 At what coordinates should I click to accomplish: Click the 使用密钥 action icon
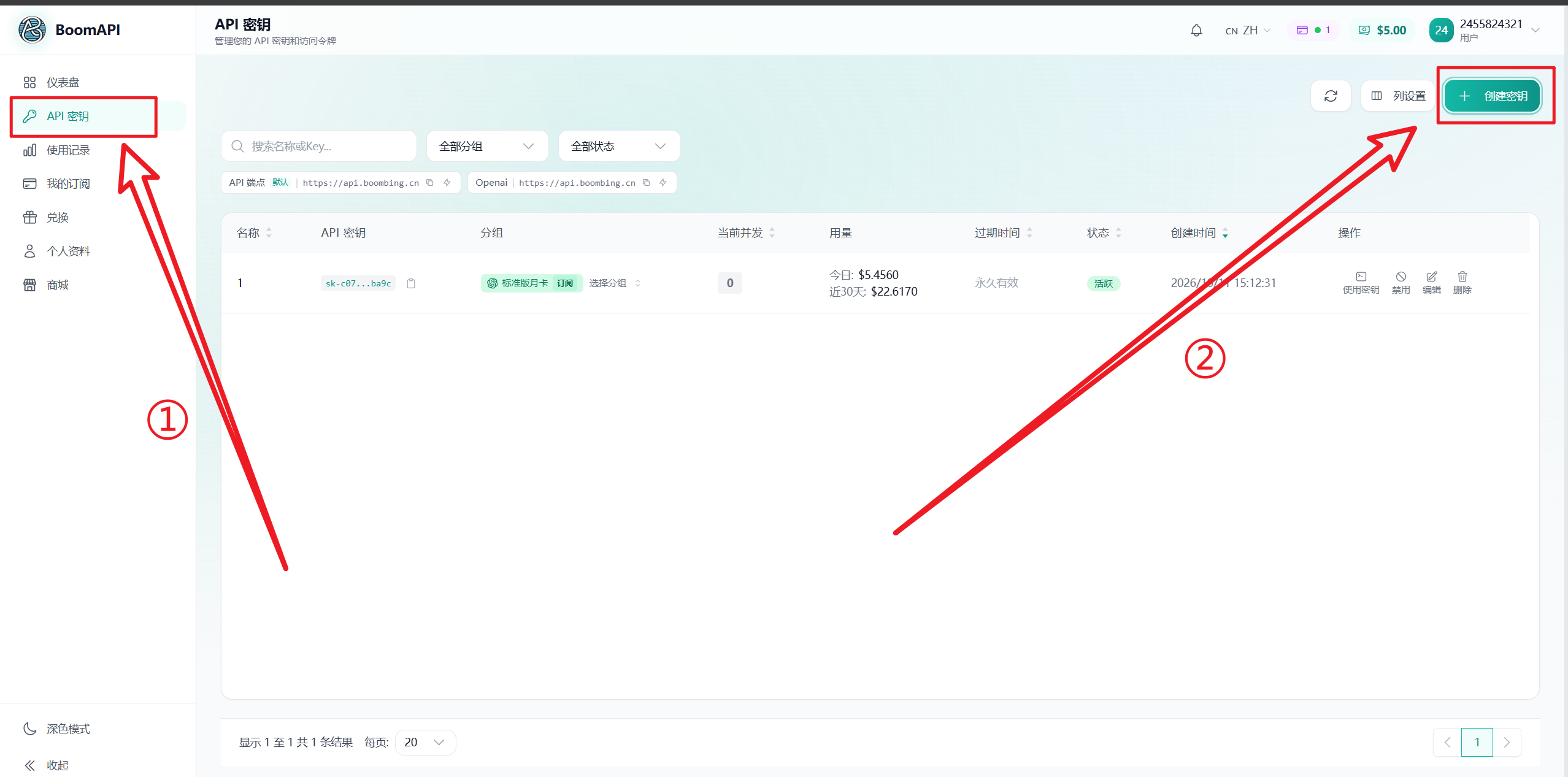coord(1361,283)
